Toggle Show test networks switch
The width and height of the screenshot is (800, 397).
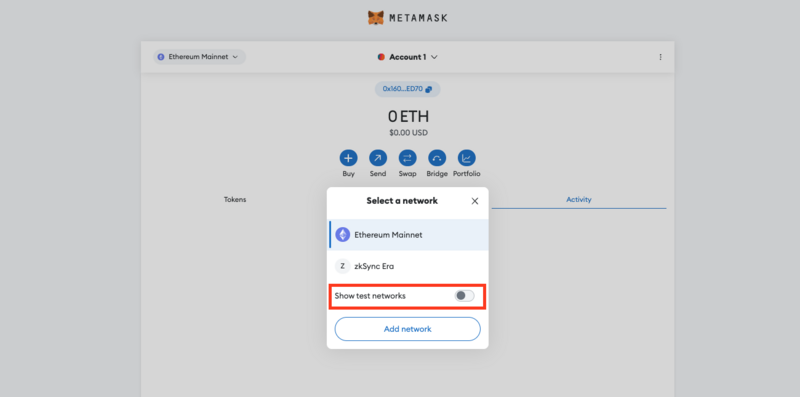click(465, 296)
